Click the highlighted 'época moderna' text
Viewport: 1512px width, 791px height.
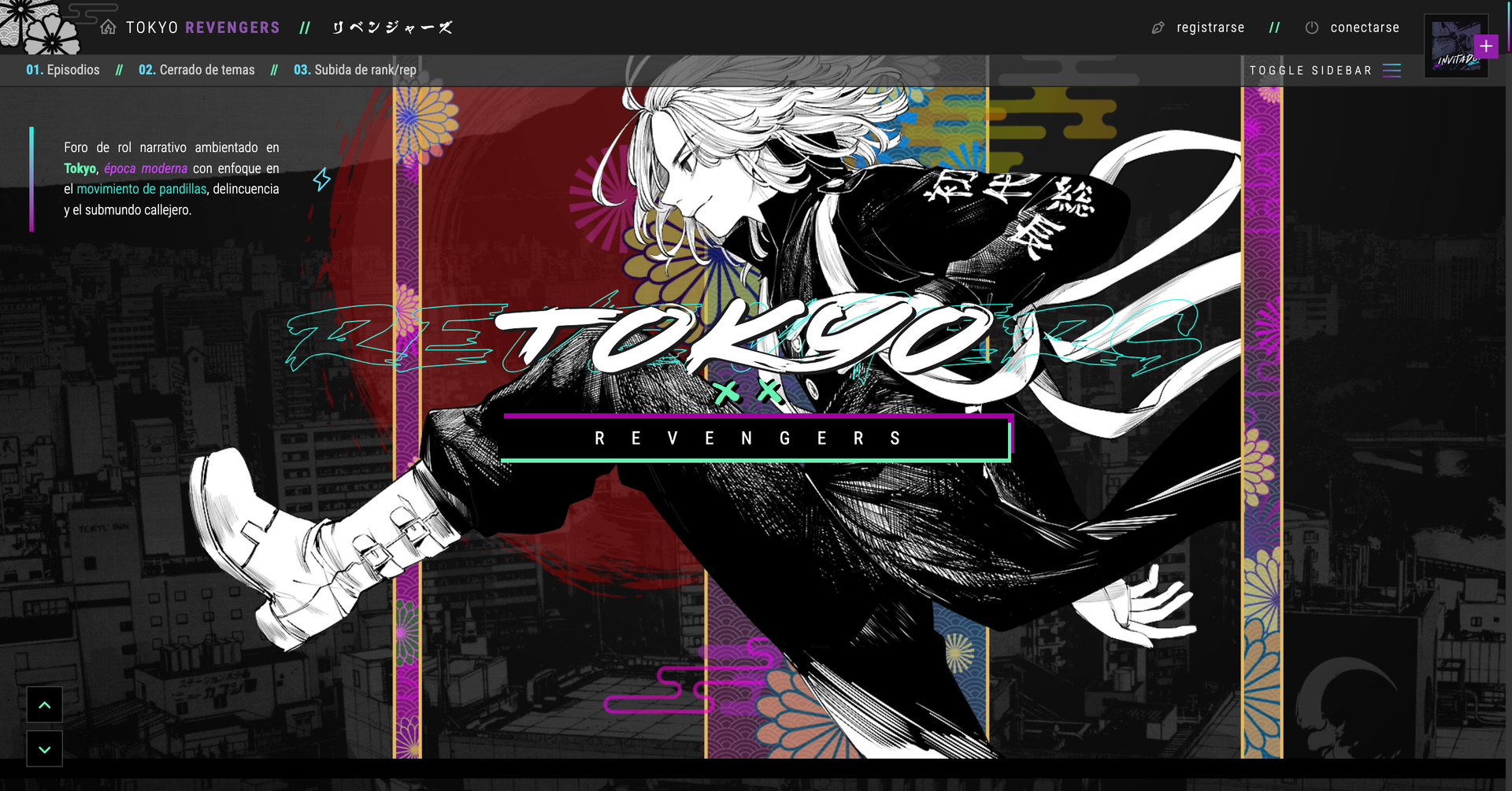(x=146, y=168)
